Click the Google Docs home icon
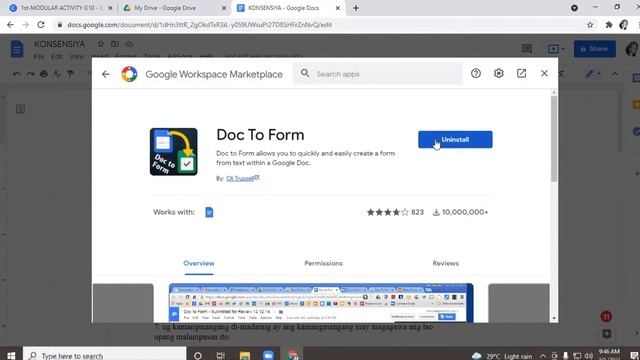 point(17,49)
